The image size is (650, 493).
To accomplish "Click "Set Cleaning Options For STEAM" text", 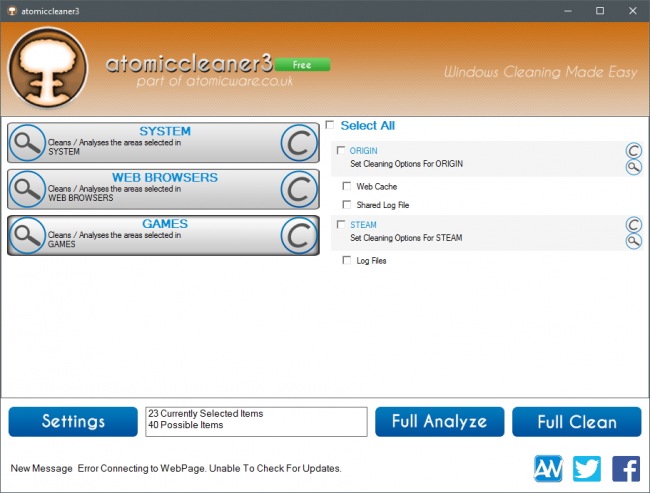I will point(406,238).
